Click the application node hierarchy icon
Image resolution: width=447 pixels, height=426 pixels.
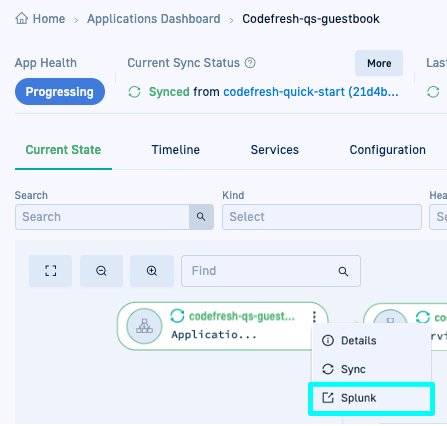(144, 326)
